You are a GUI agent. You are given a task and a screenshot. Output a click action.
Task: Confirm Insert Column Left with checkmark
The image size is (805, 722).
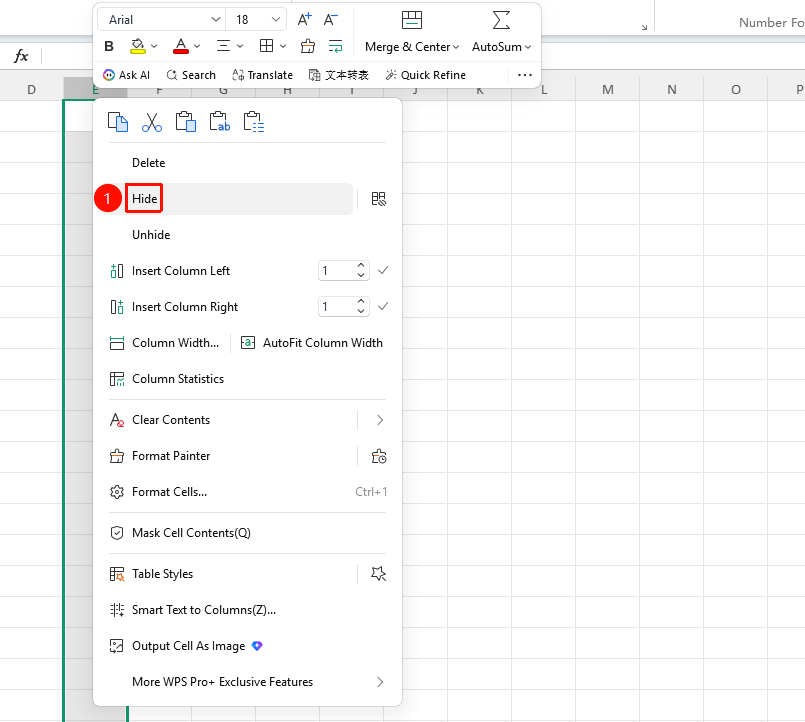coord(383,270)
